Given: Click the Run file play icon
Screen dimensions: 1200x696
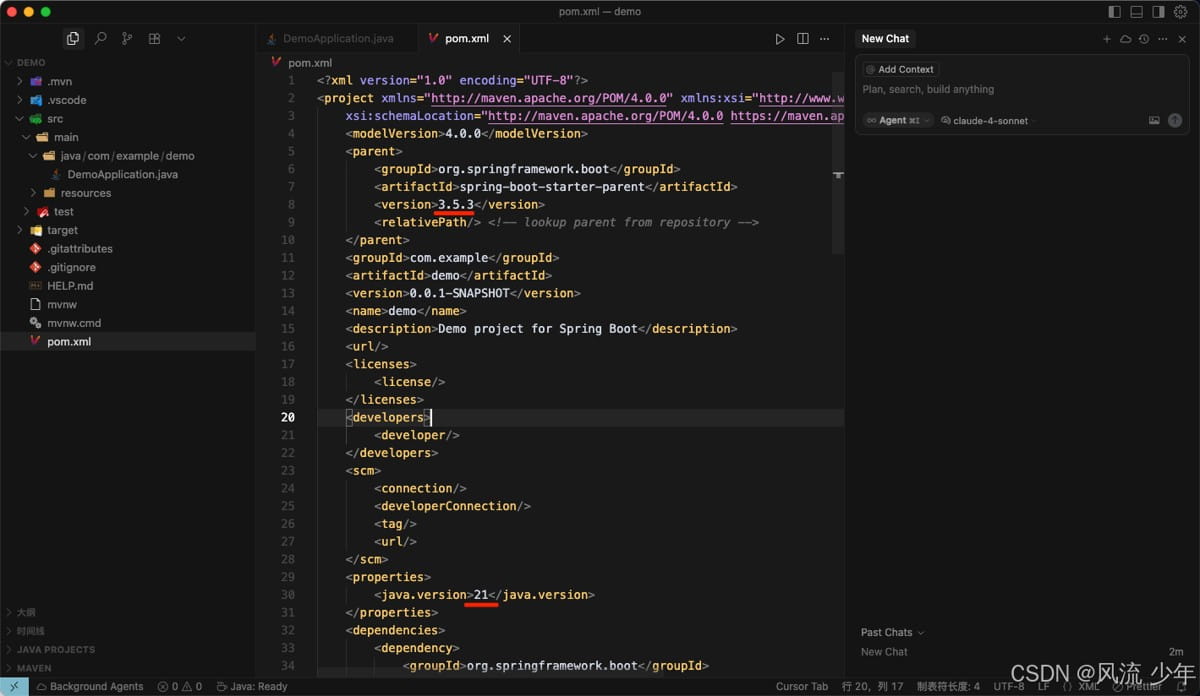Looking at the screenshot, I should pyautogui.click(x=780, y=39).
